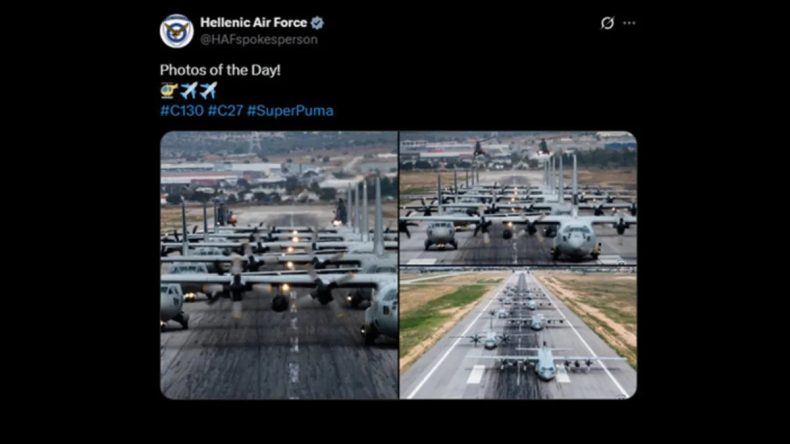Click the lead aircraft in the aerial photo
The width and height of the screenshot is (790, 444).
[x=546, y=362]
